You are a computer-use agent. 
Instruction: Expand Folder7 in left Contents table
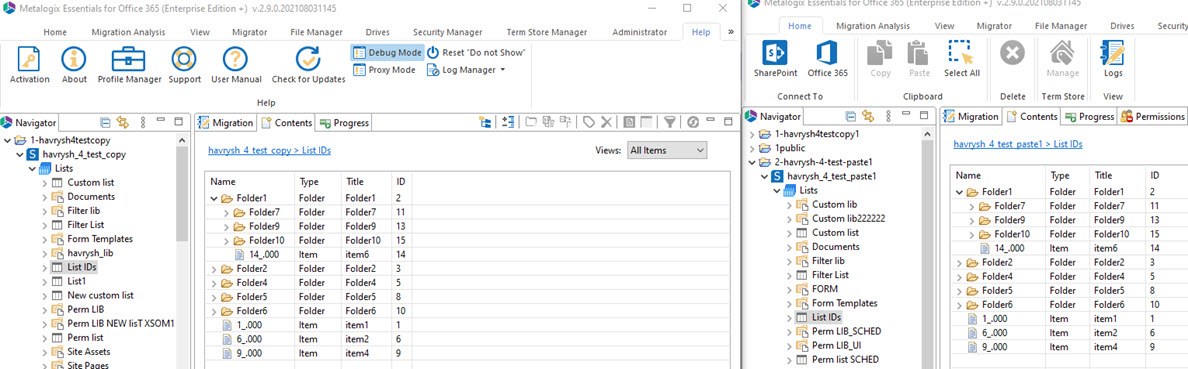pyautogui.click(x=227, y=212)
